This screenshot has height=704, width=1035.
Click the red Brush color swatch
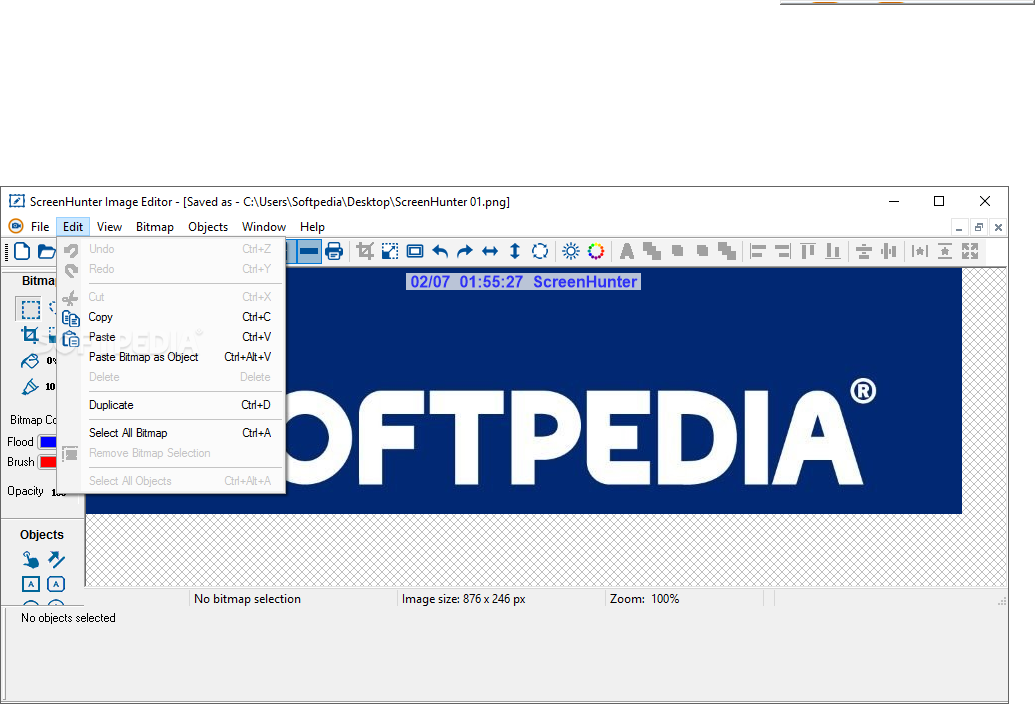coord(48,462)
